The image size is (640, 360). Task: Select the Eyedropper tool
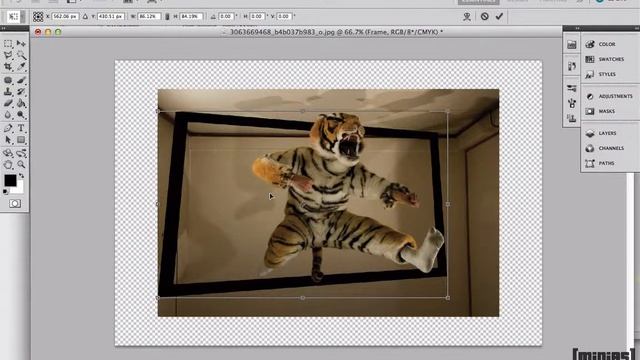(x=21, y=67)
